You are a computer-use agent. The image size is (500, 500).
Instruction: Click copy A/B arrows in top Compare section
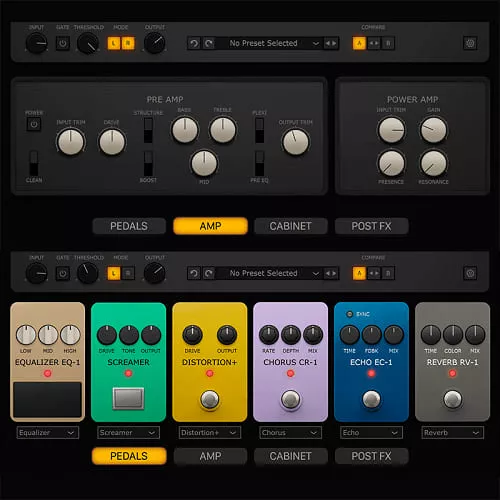tap(374, 43)
